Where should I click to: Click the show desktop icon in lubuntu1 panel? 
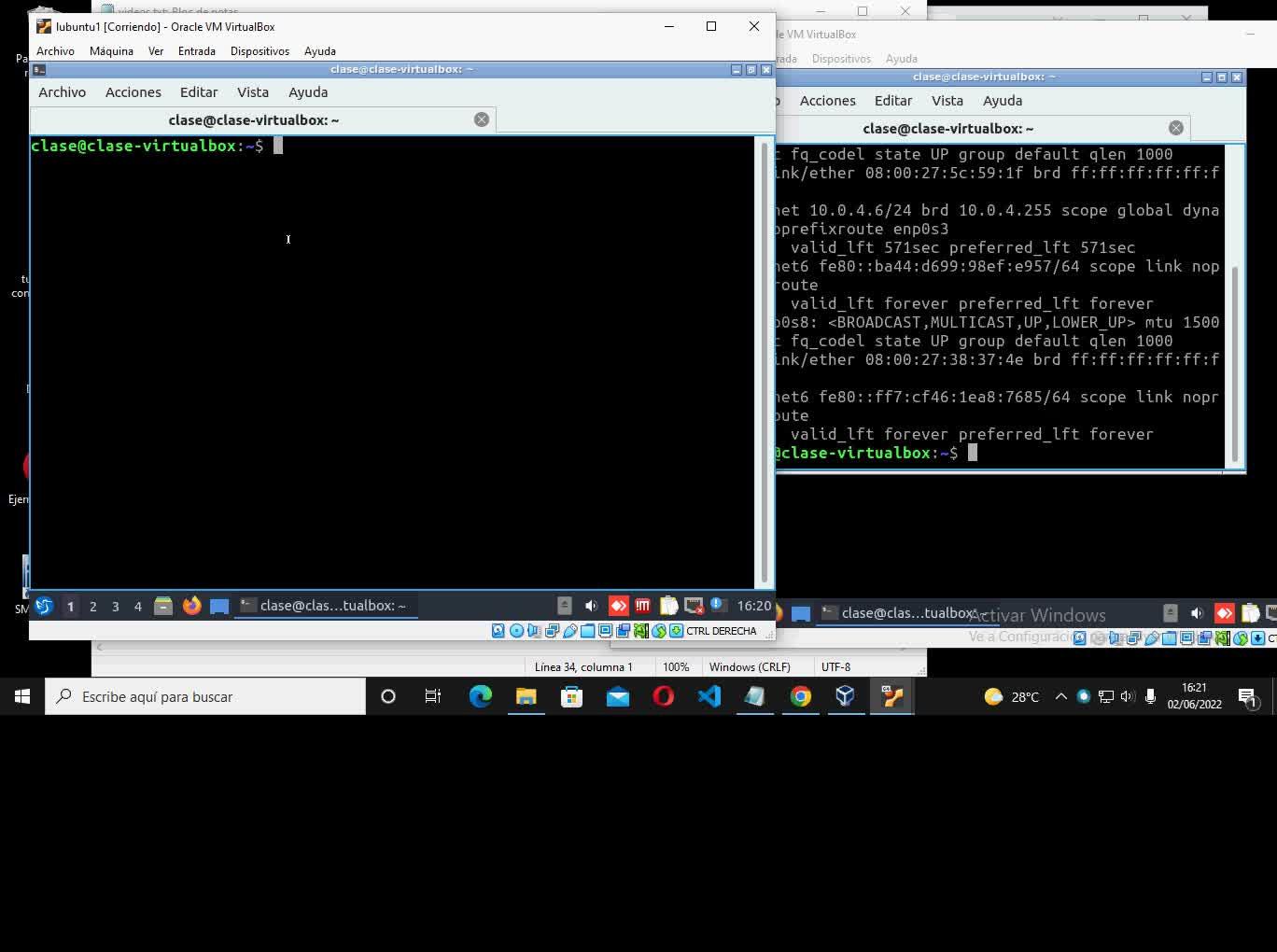pos(219,606)
